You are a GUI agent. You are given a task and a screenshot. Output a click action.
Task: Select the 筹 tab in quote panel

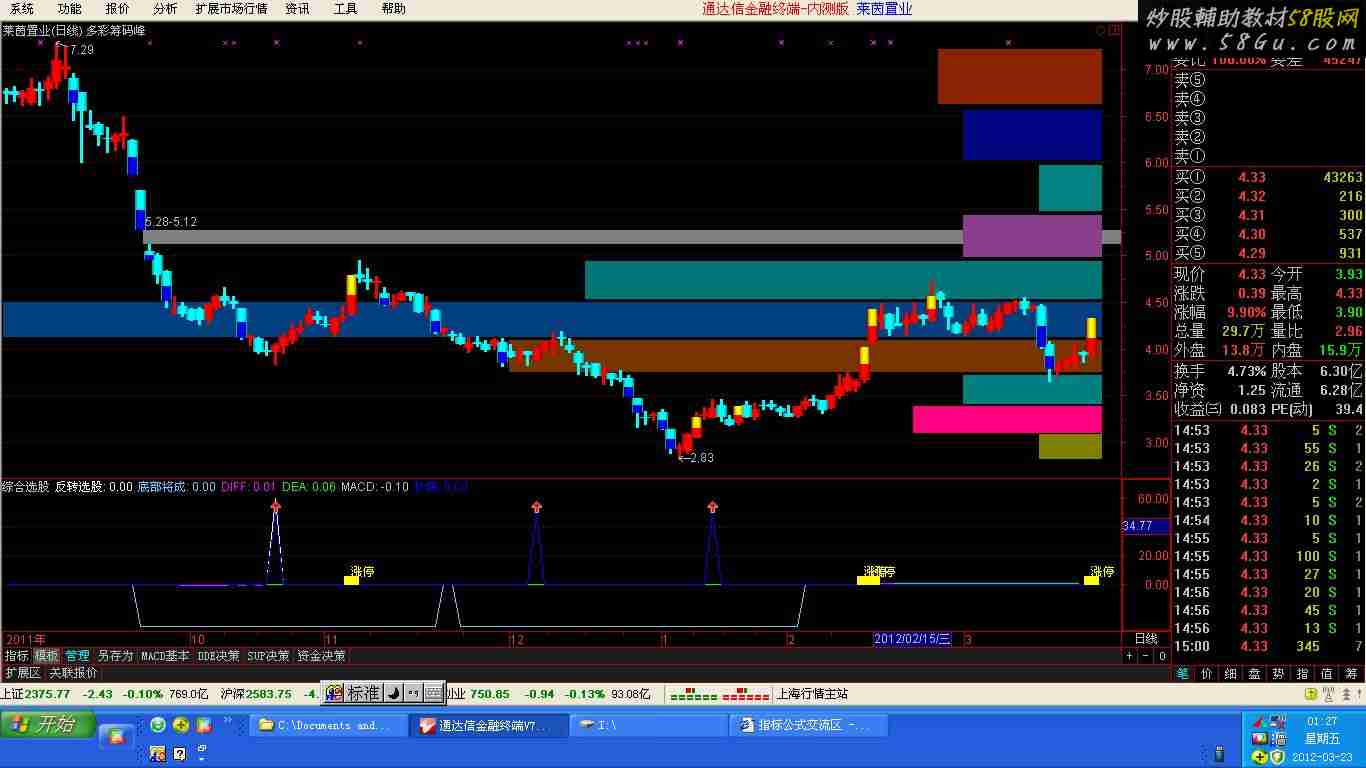[x=1351, y=674]
